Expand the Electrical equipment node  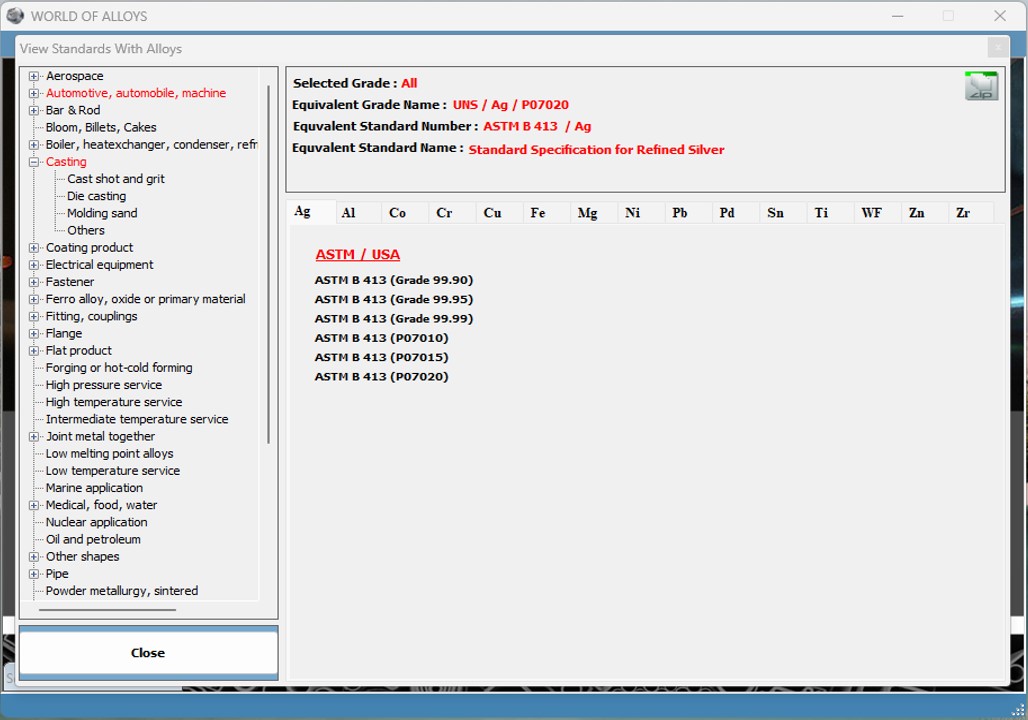point(33,265)
